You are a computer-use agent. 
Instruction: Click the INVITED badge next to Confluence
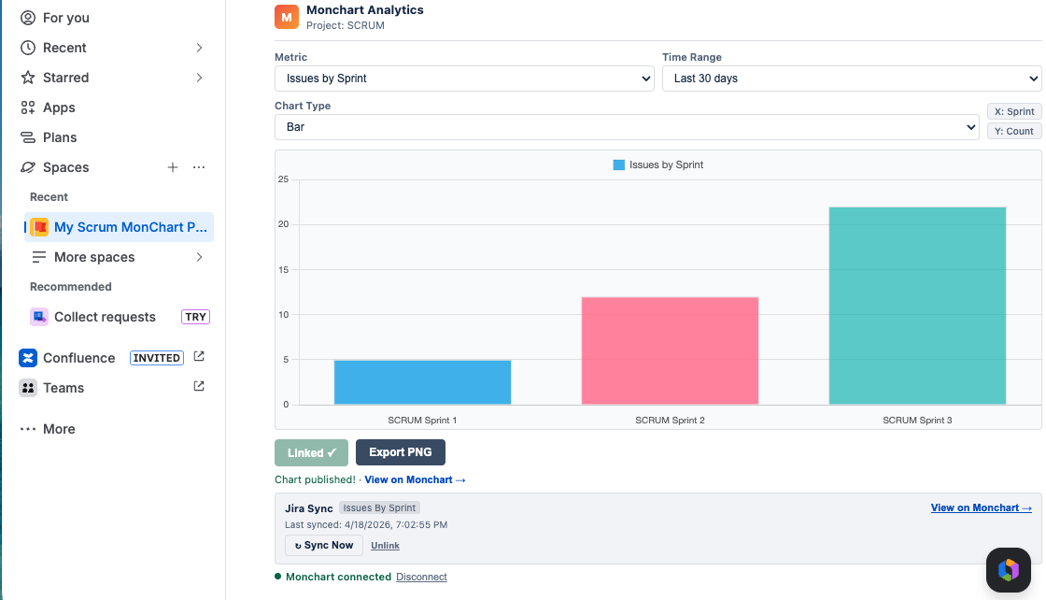(156, 358)
